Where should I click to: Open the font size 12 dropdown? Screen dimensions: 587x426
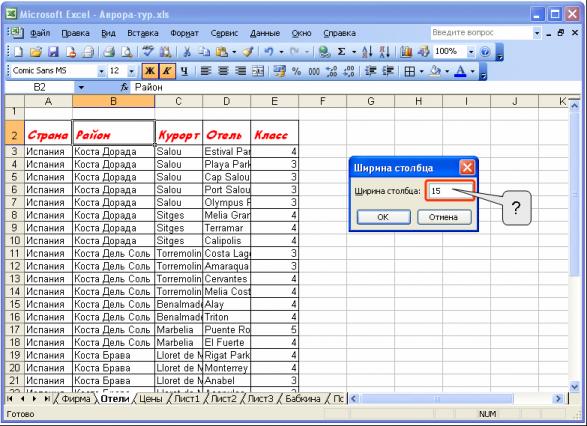pyautogui.click(x=131, y=71)
